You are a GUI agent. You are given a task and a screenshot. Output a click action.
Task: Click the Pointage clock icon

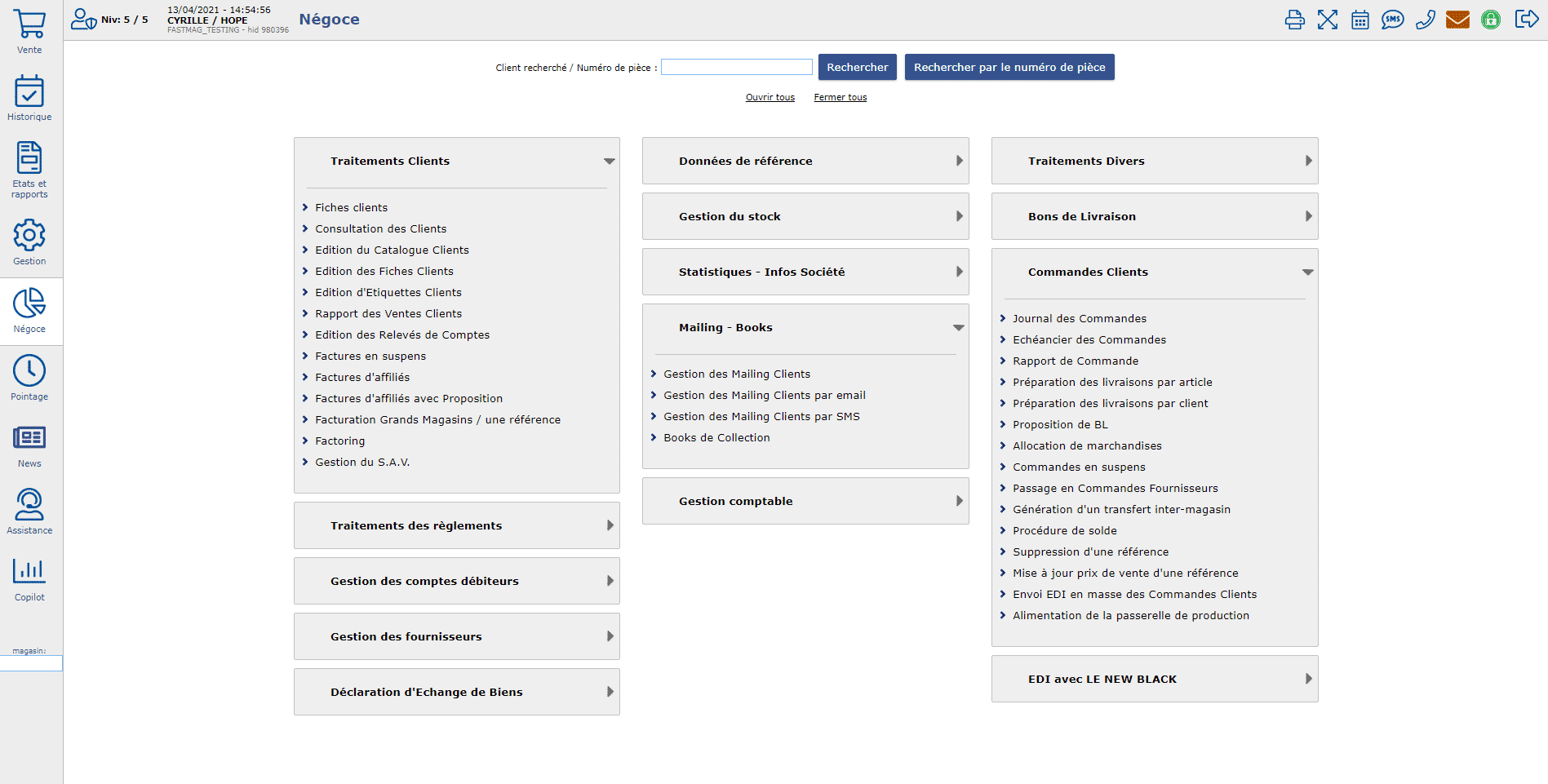(x=29, y=372)
